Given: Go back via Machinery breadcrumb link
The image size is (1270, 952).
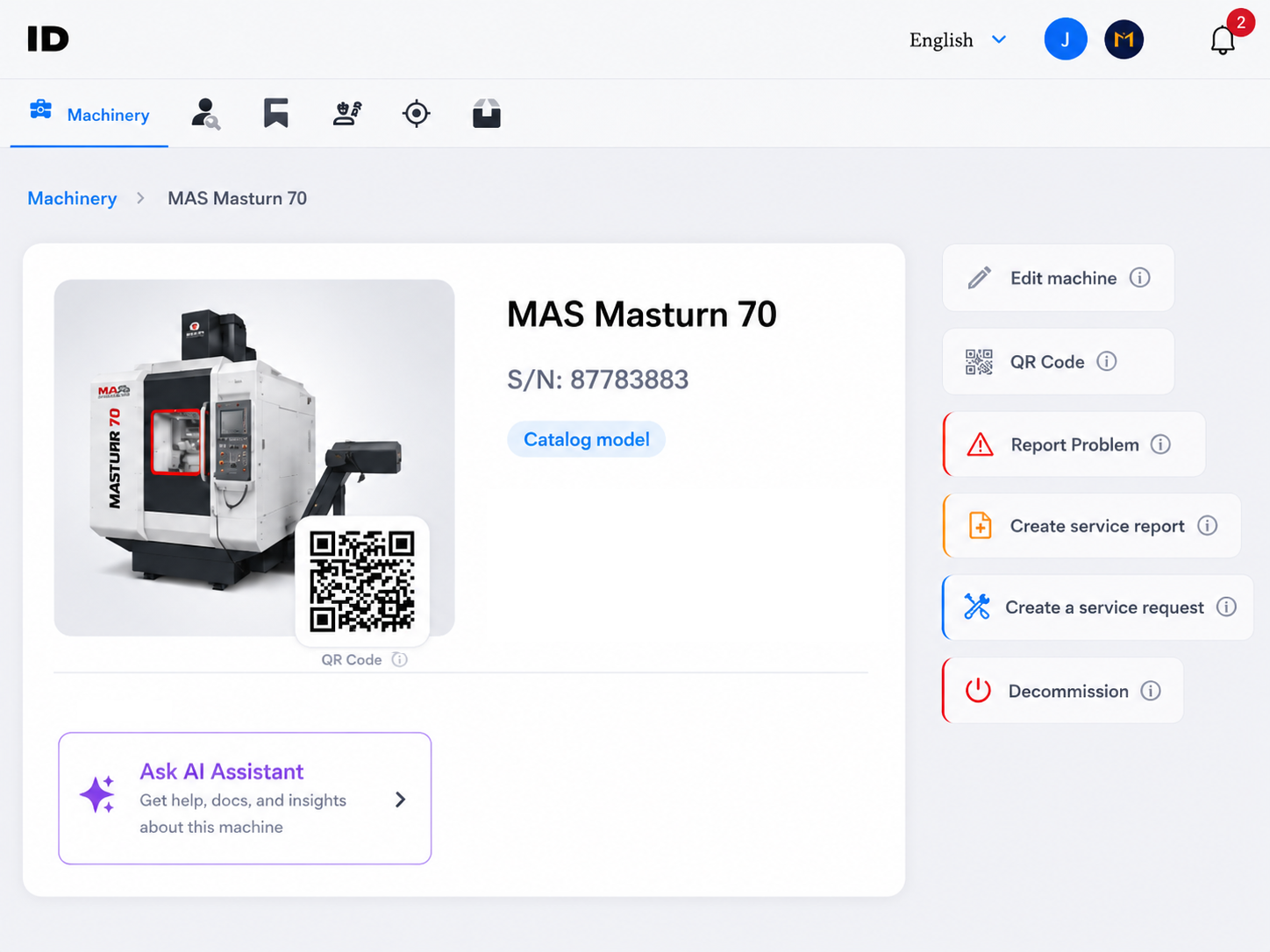Looking at the screenshot, I should [x=72, y=198].
